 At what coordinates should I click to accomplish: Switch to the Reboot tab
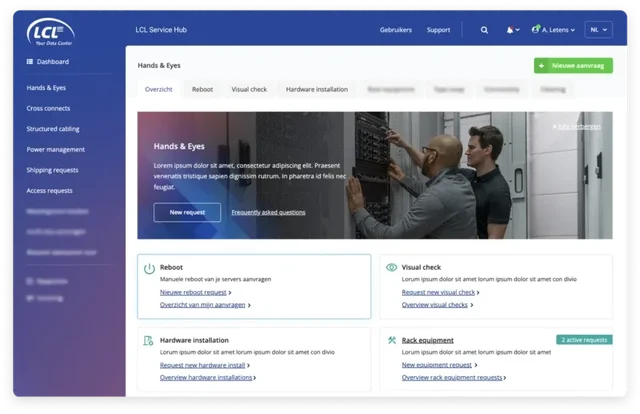pyautogui.click(x=202, y=89)
